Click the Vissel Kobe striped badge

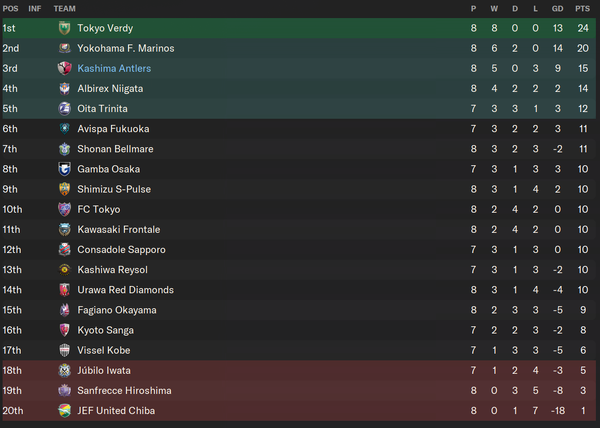coord(64,350)
